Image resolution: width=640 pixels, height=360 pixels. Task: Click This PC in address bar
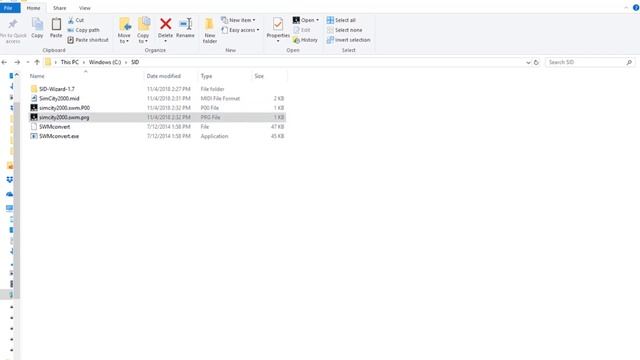[69, 62]
